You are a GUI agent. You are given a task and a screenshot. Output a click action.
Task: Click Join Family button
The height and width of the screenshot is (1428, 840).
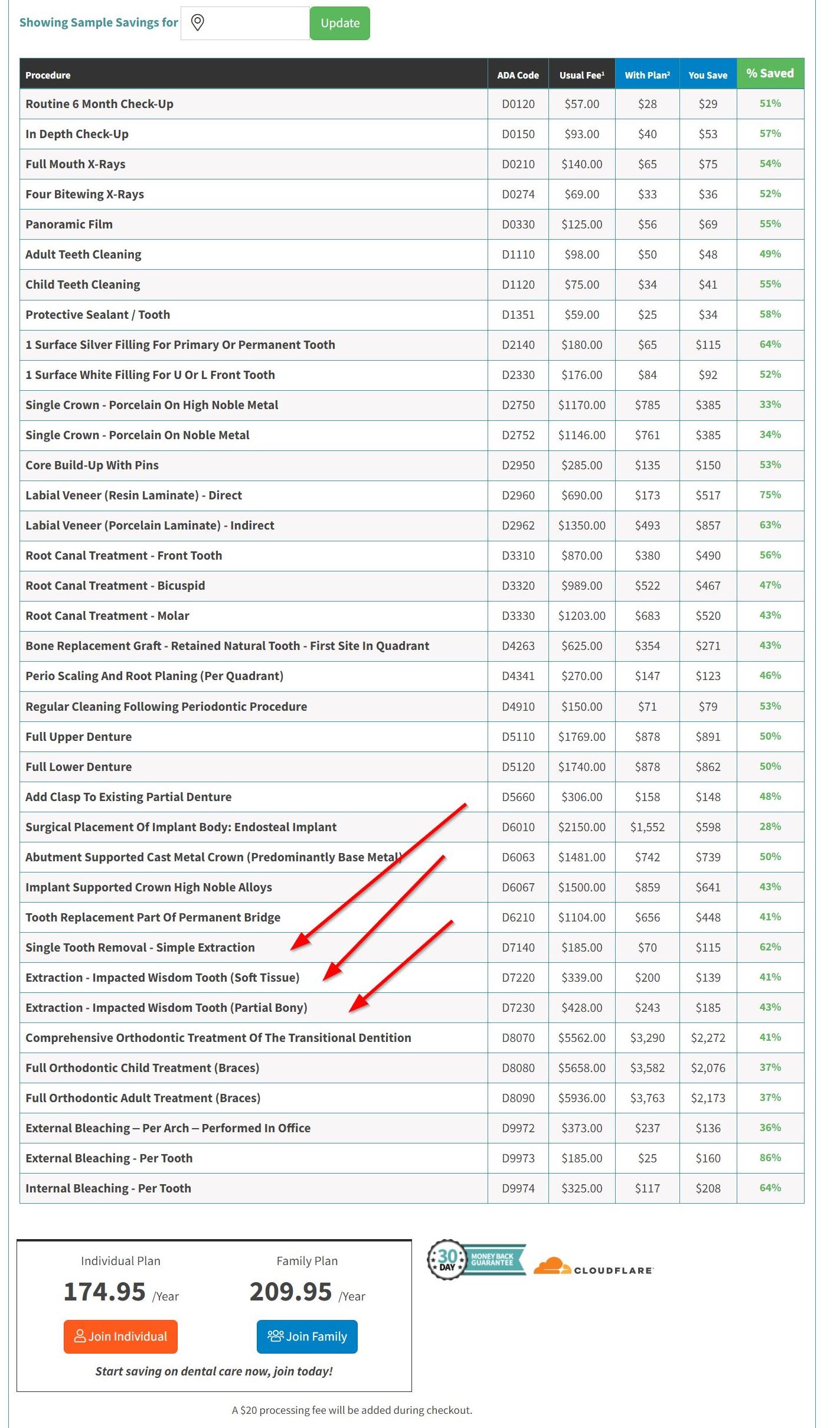(307, 1336)
